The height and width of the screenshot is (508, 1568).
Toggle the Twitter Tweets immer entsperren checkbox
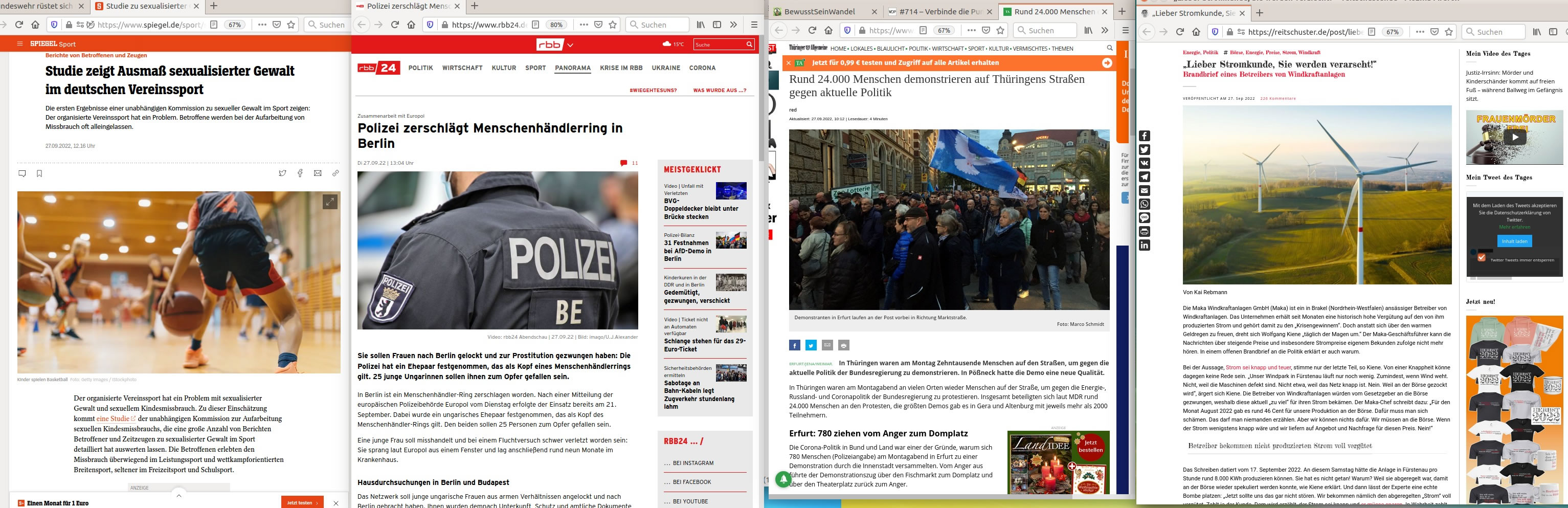[x=1482, y=257]
